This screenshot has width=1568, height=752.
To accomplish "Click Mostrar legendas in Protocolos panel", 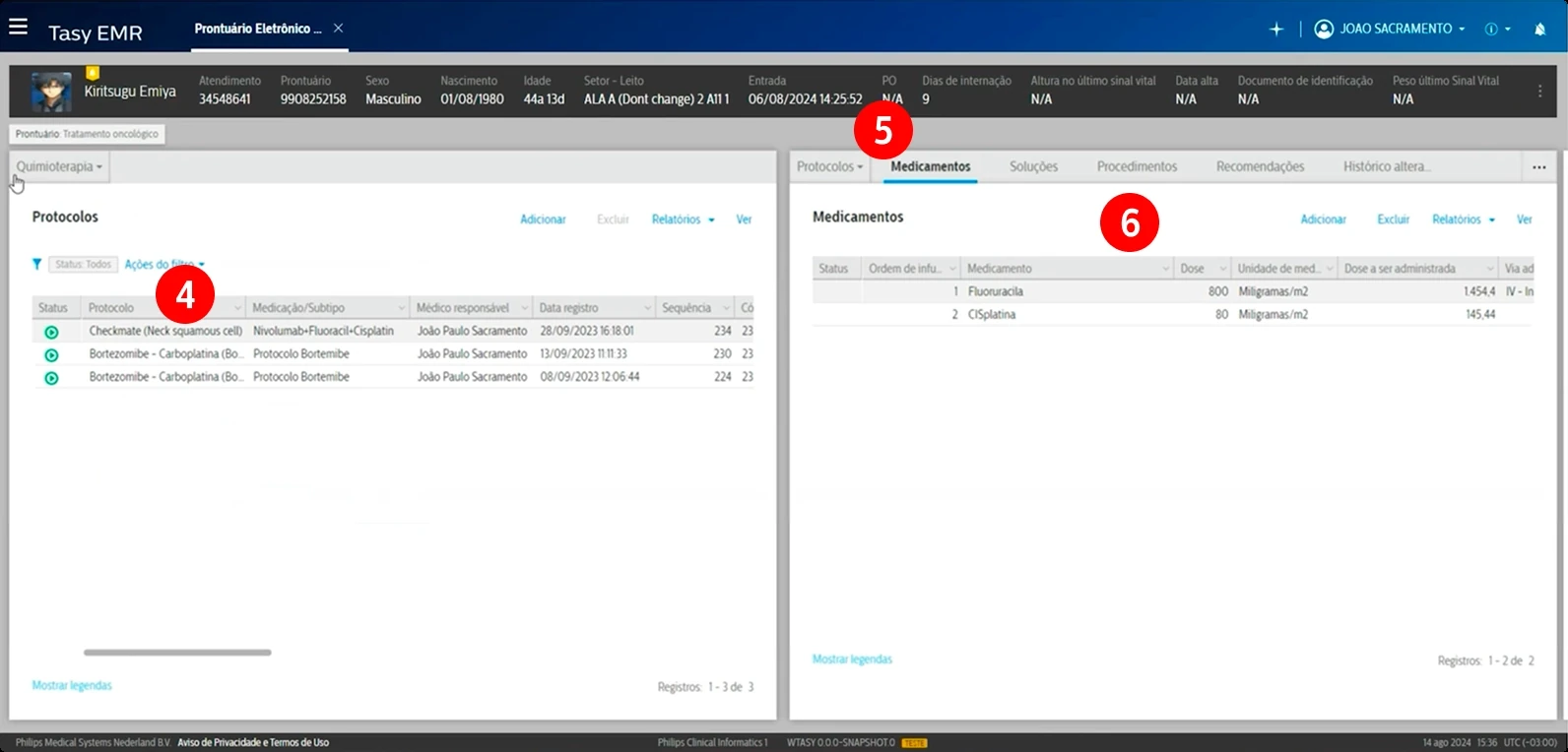I will (72, 685).
